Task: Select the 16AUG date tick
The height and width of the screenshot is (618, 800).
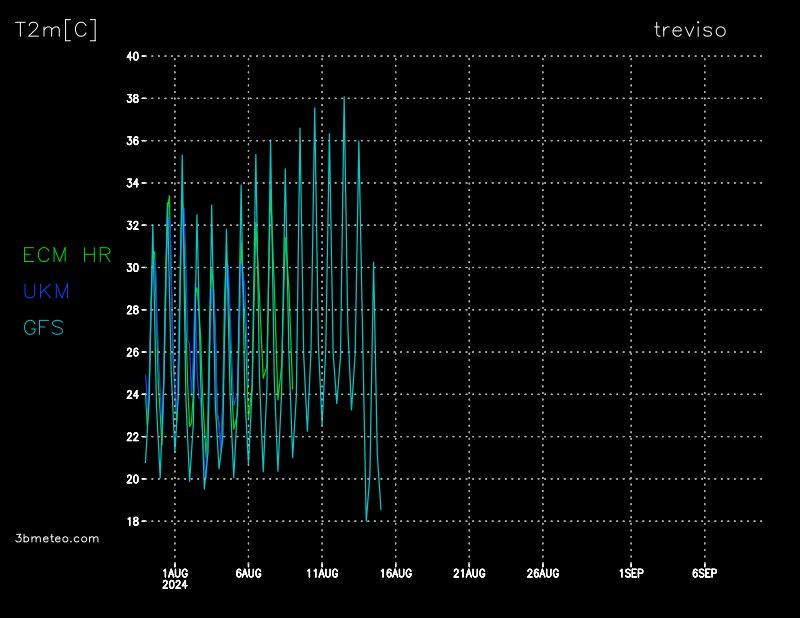Action: click(396, 573)
